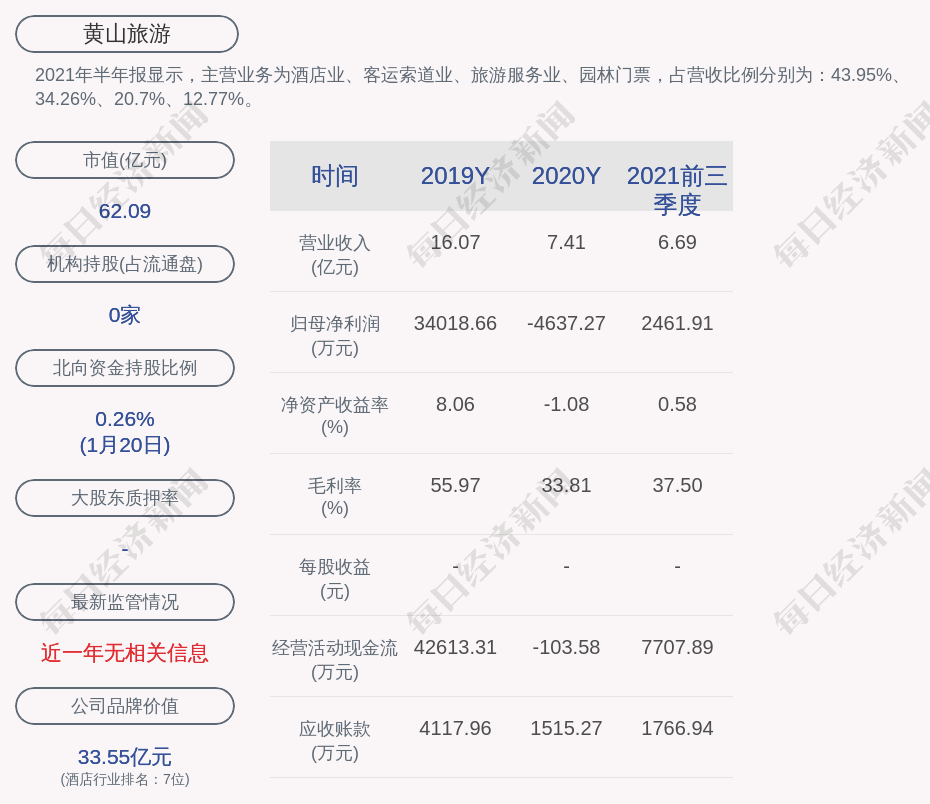930x804 pixels.
Task: Click the 公司品牌价值 pill
Action: [125, 706]
